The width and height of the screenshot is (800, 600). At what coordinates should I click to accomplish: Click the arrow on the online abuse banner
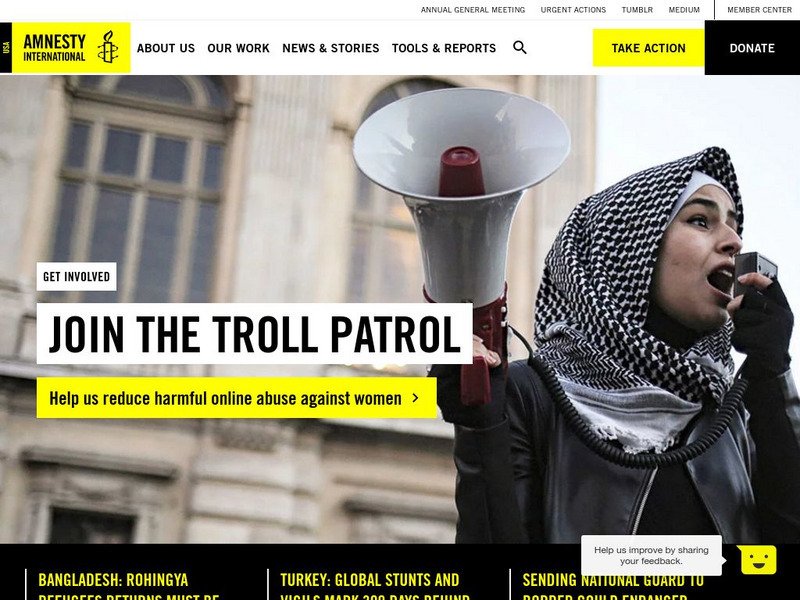415,398
